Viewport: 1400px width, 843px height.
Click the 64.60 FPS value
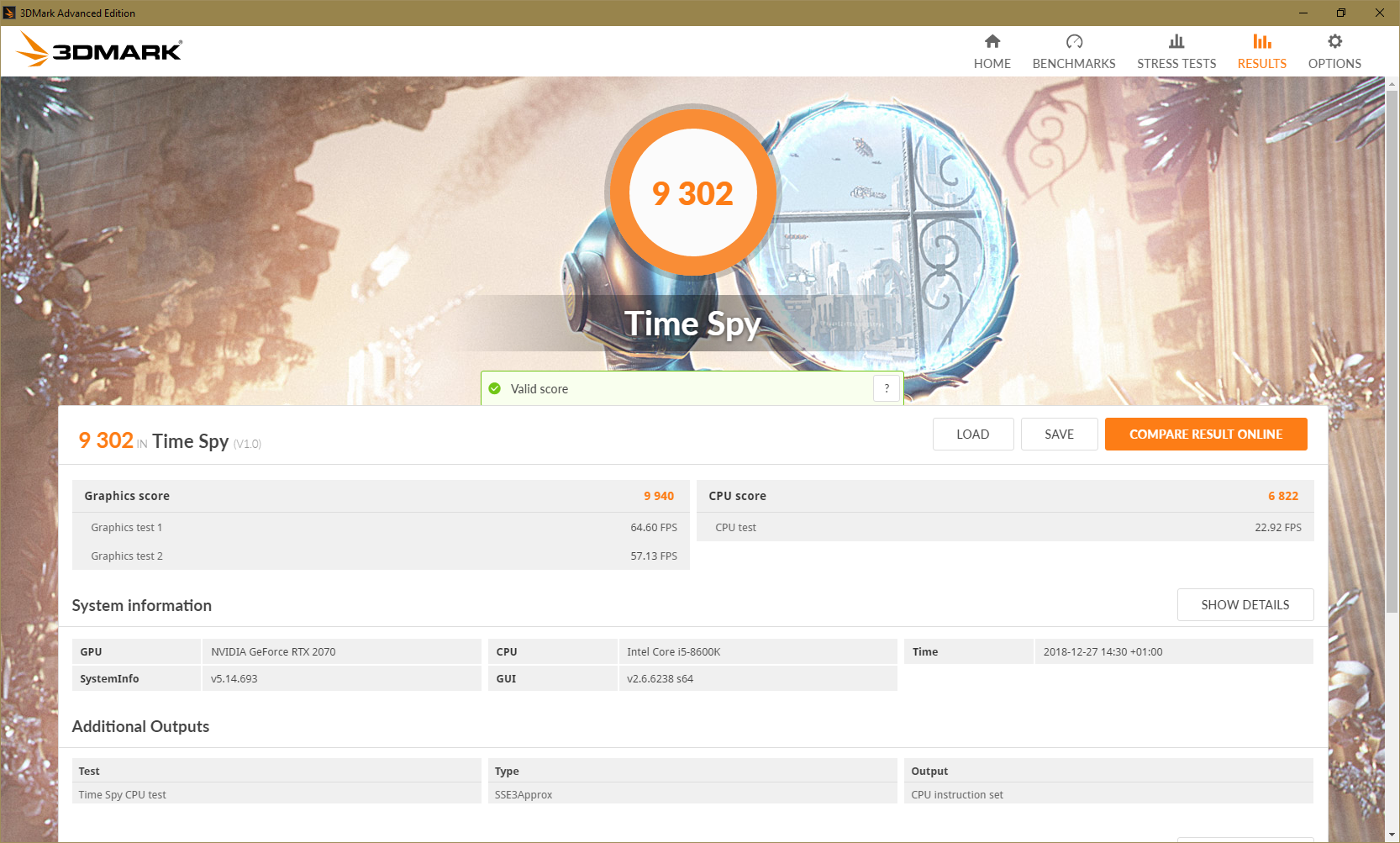coord(654,528)
